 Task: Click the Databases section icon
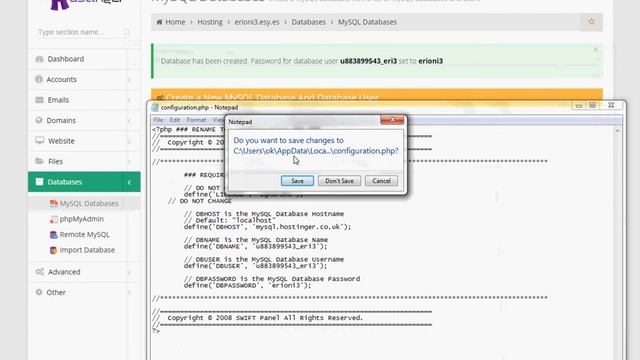pos(39,182)
